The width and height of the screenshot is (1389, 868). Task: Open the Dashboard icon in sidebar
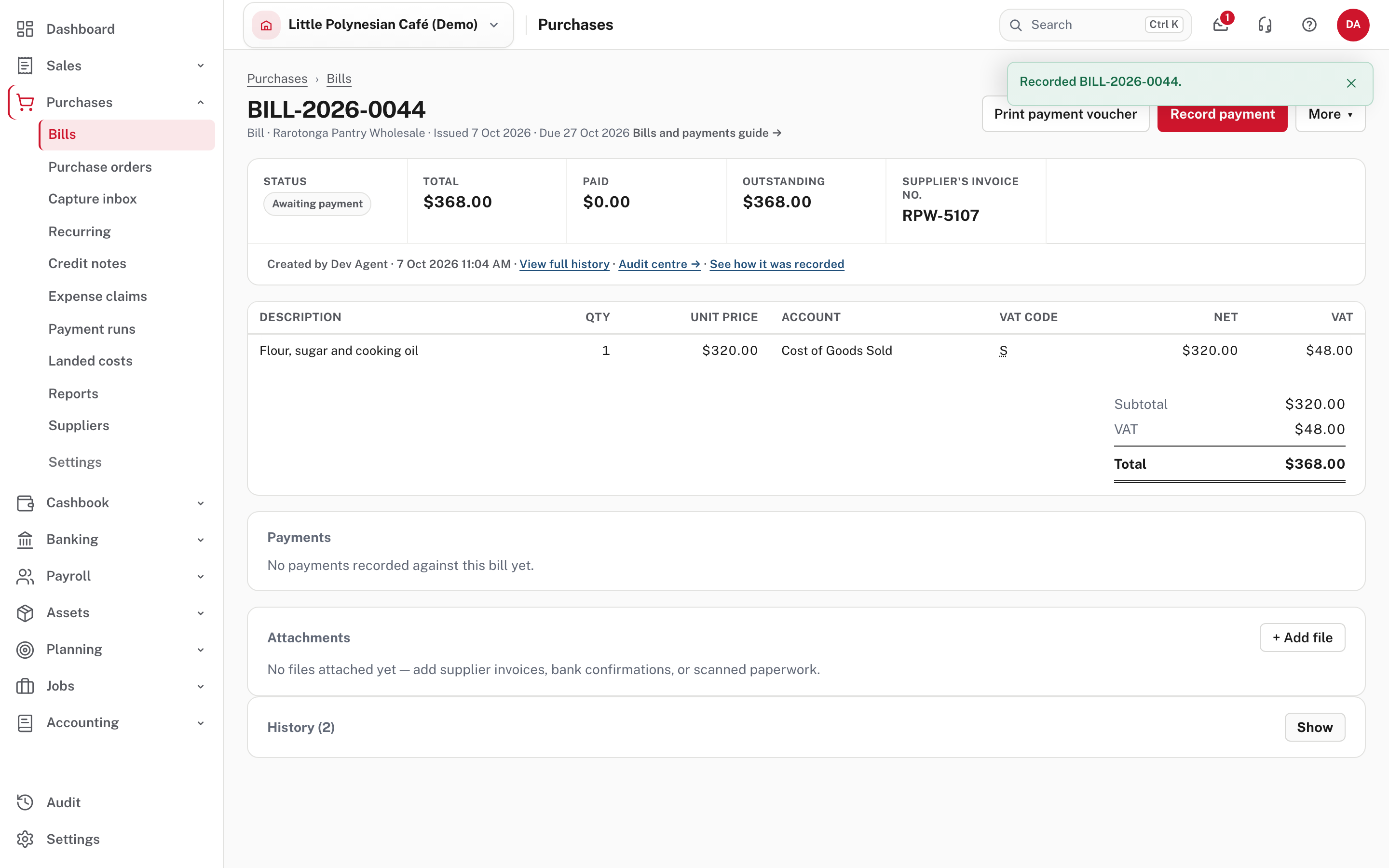tap(25, 29)
